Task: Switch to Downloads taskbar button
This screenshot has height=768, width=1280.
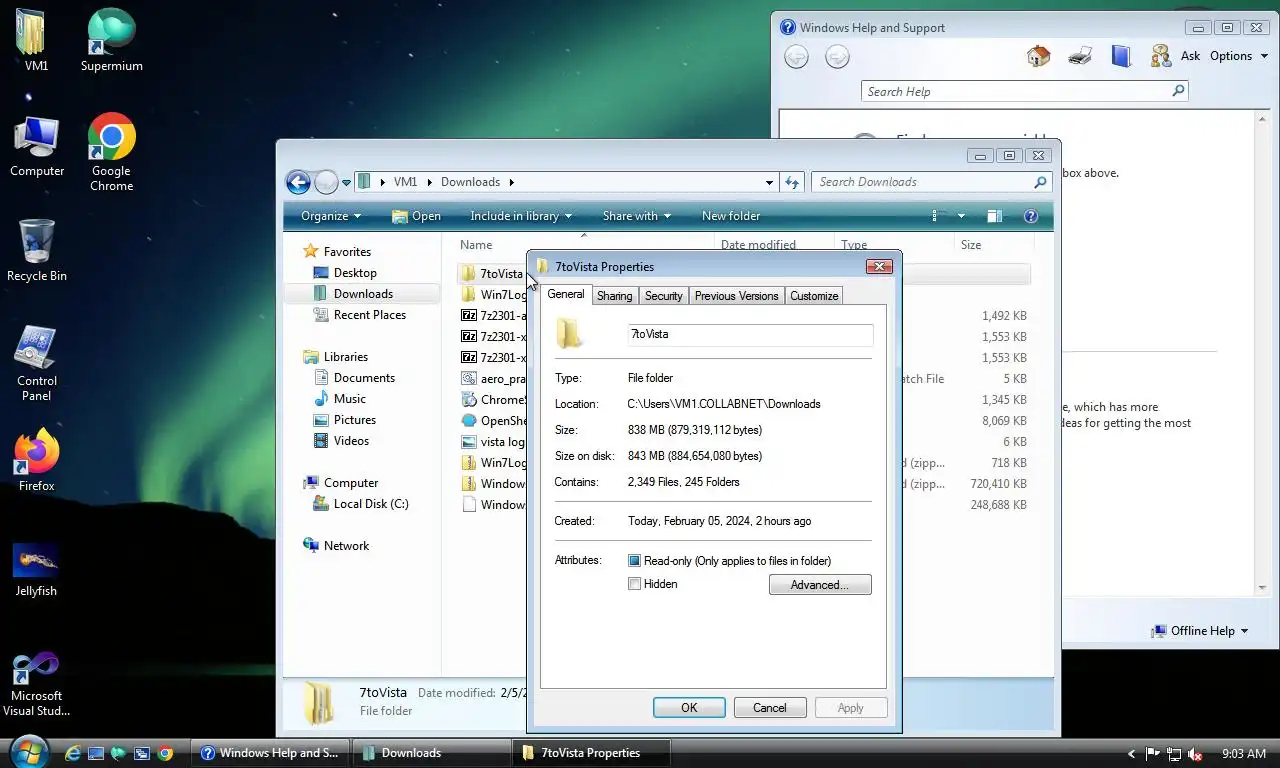Action: tap(432, 753)
